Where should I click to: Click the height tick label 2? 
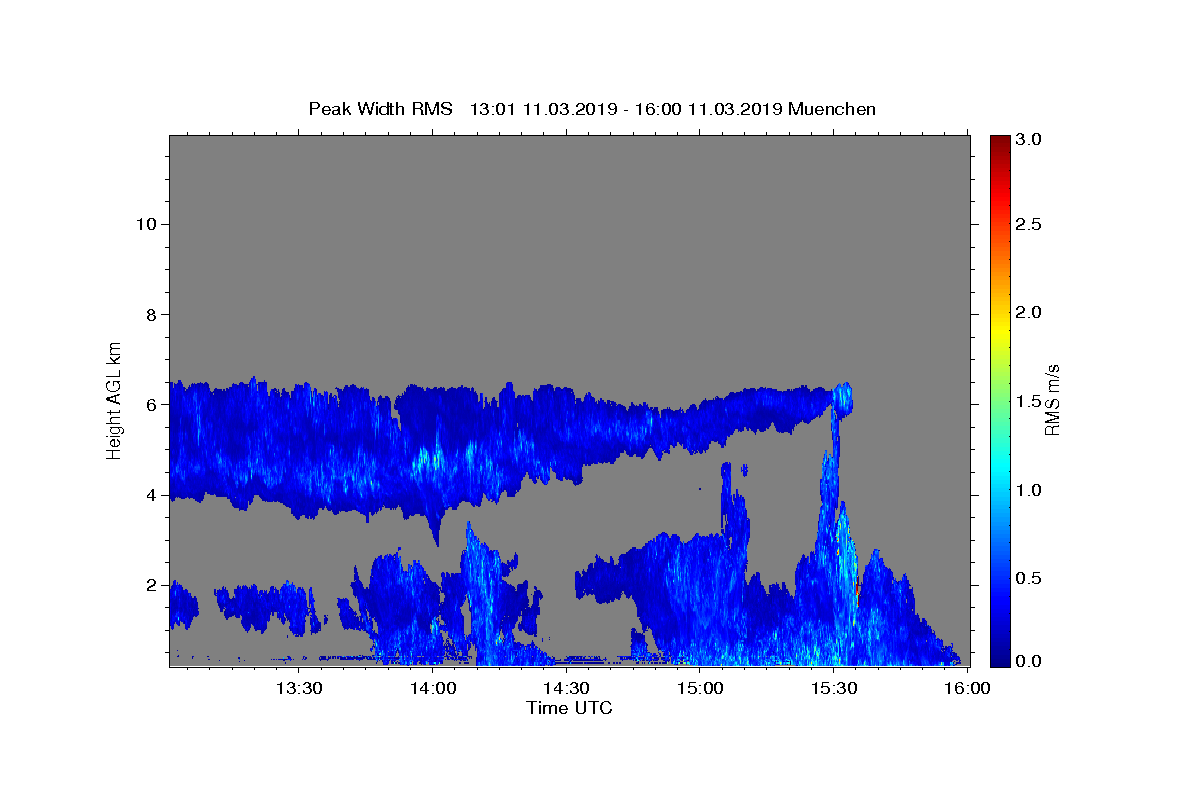[x=152, y=585]
